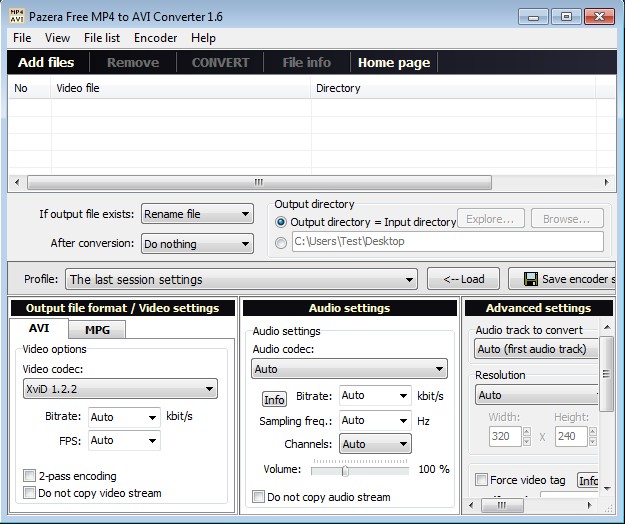Switch to the MPG tab

[x=97, y=330]
